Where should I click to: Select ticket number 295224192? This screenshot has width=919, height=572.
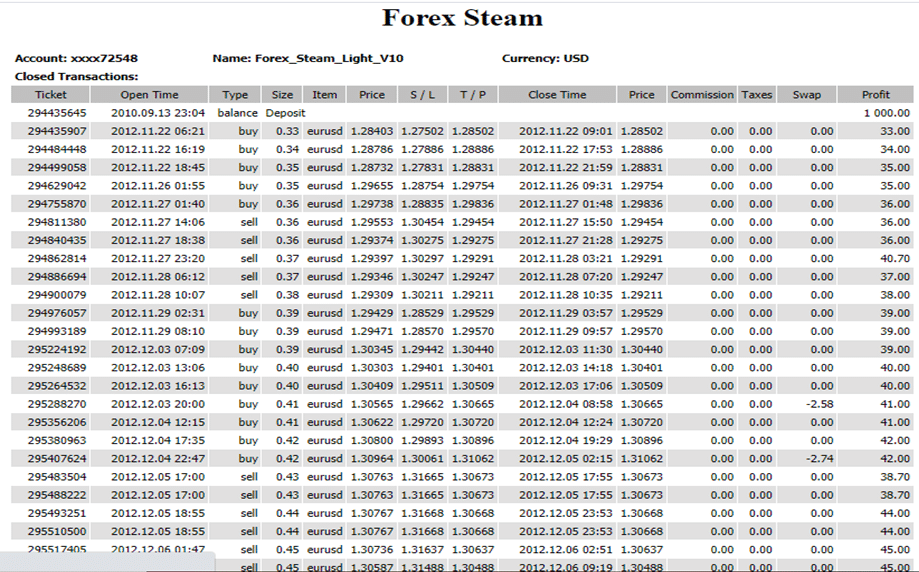57,349
